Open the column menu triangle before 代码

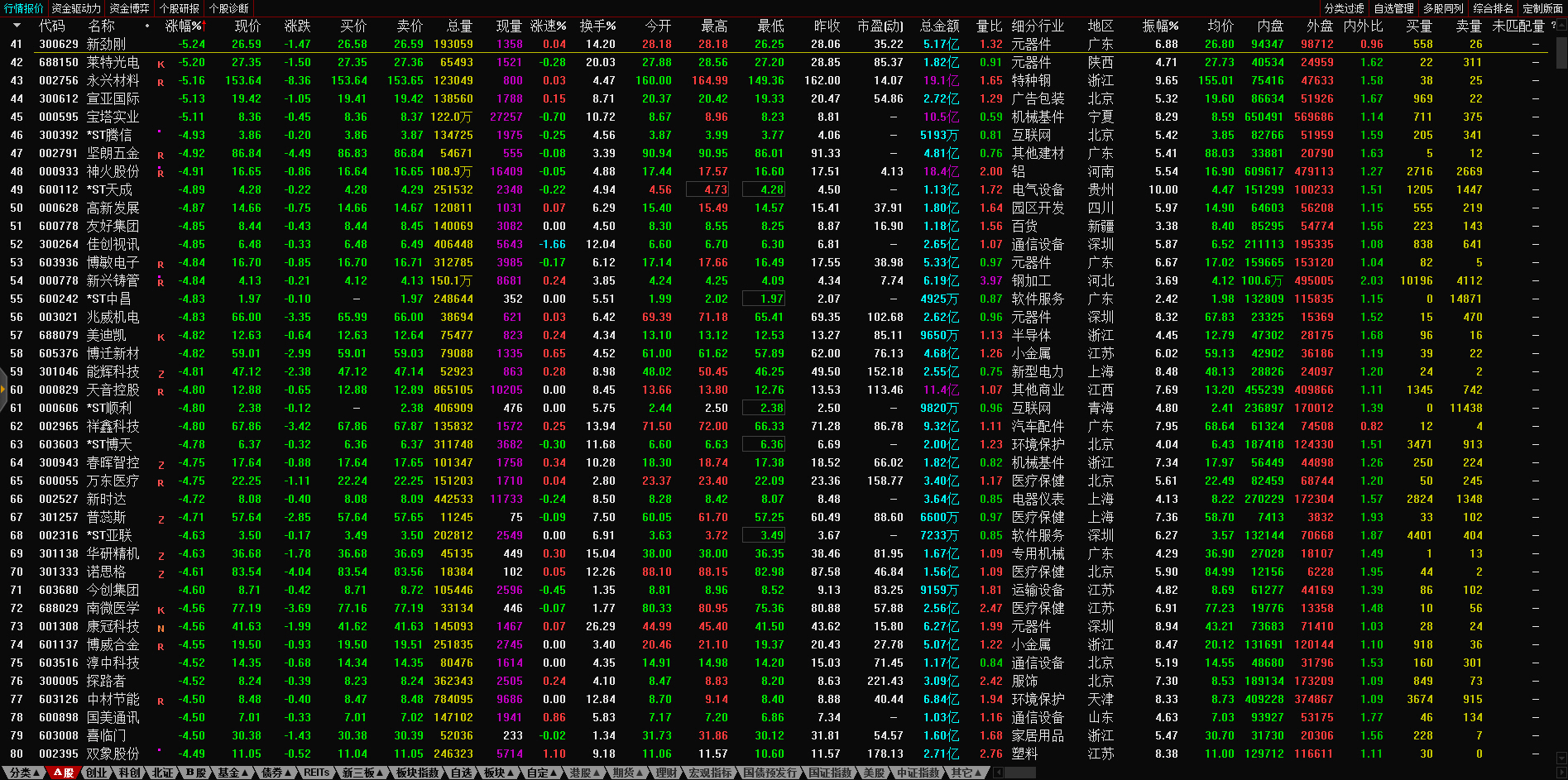(x=17, y=26)
